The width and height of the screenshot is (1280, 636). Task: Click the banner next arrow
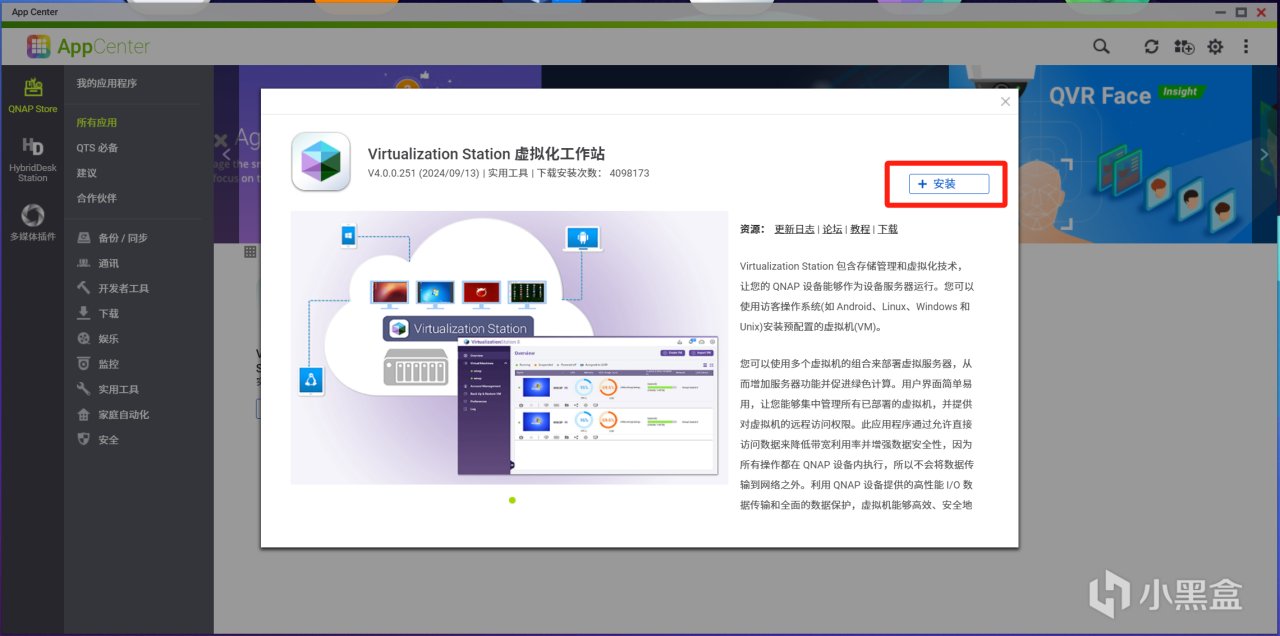1265,154
